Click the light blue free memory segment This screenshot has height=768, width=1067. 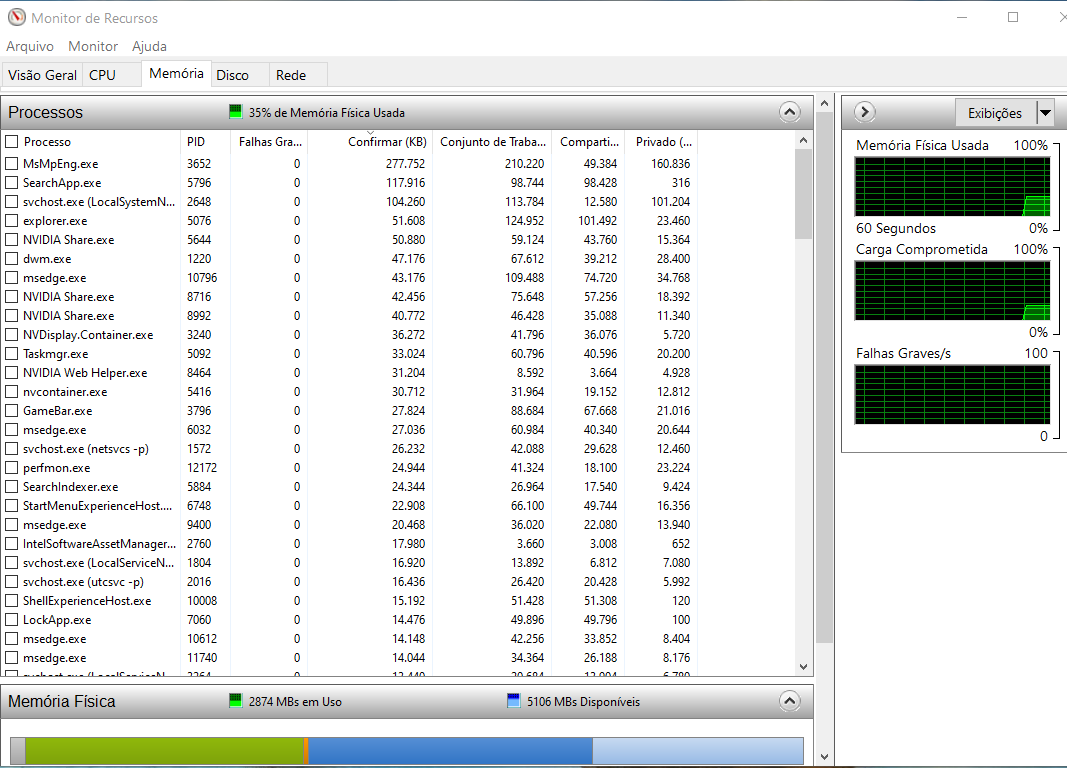[698, 751]
